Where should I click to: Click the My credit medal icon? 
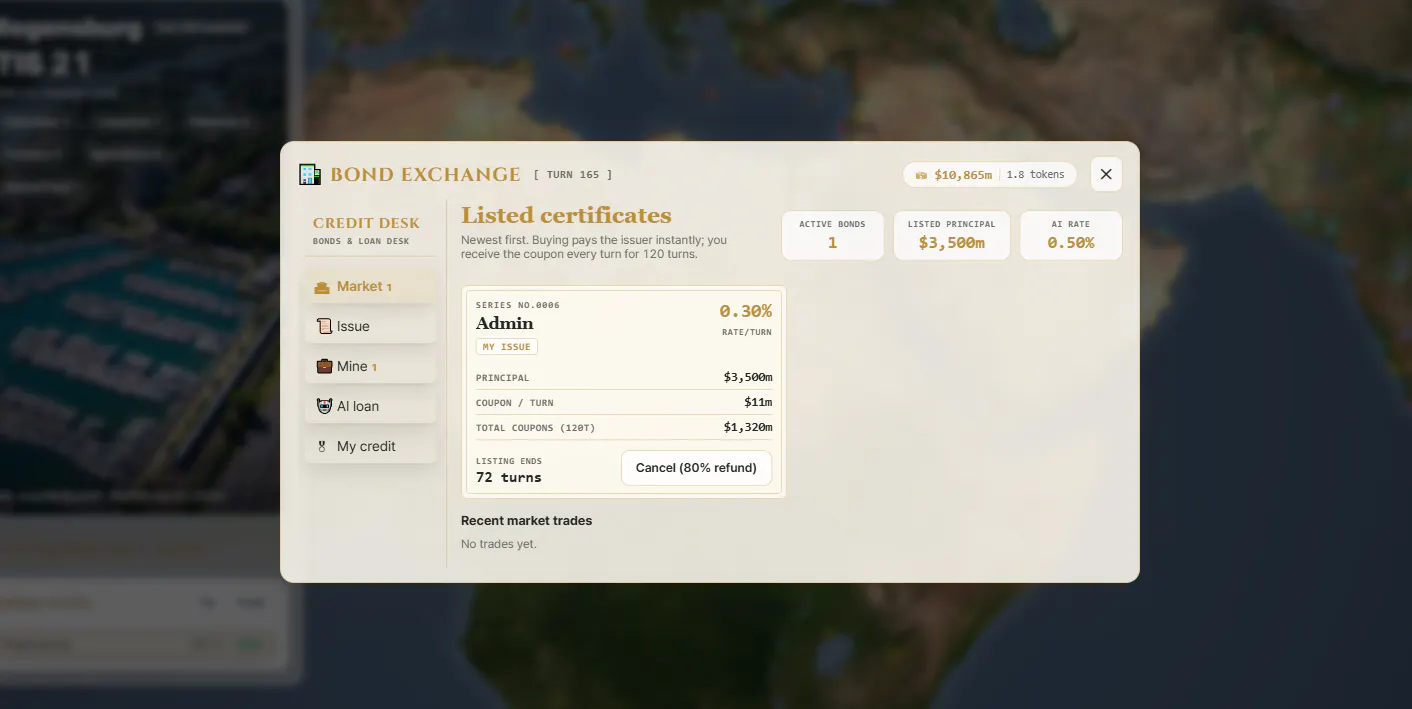pyautogui.click(x=324, y=446)
